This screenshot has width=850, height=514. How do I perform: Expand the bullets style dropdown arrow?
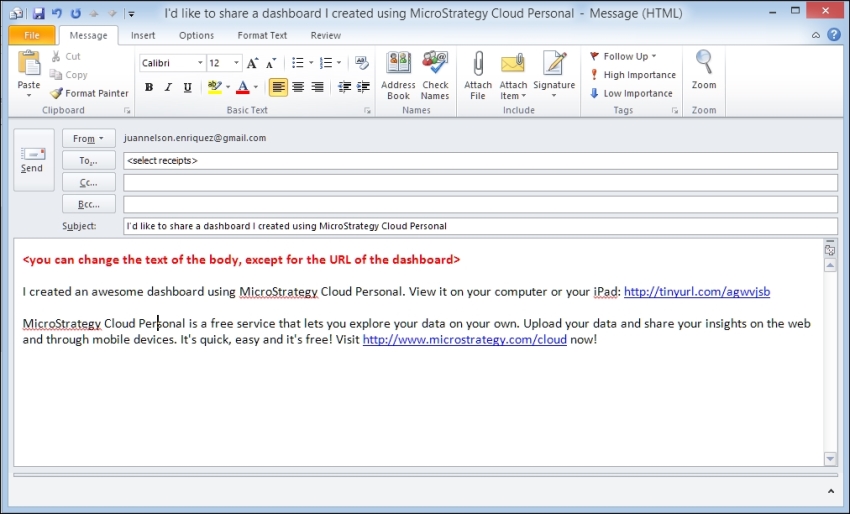[311, 63]
